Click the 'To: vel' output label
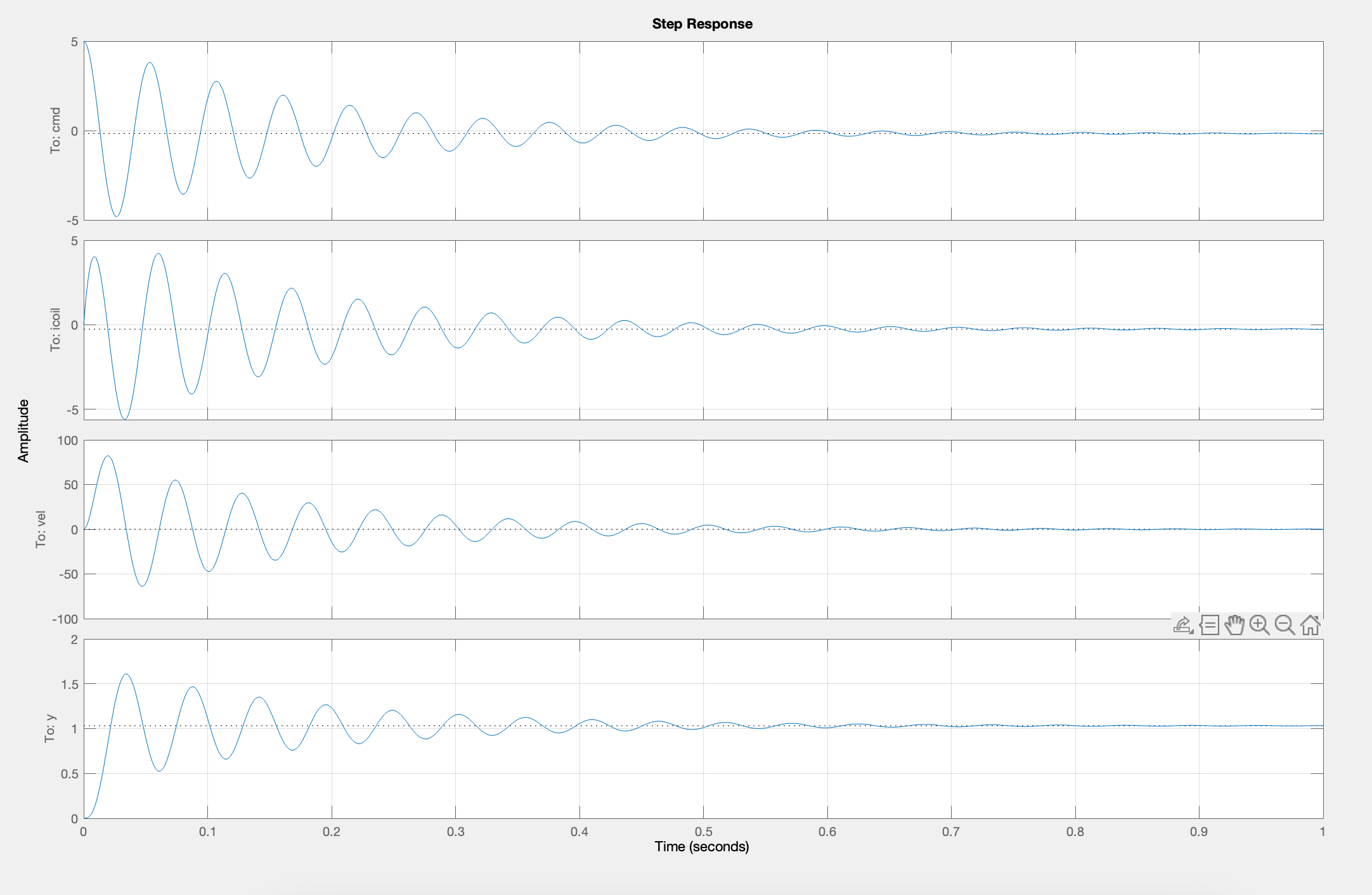 41,529
